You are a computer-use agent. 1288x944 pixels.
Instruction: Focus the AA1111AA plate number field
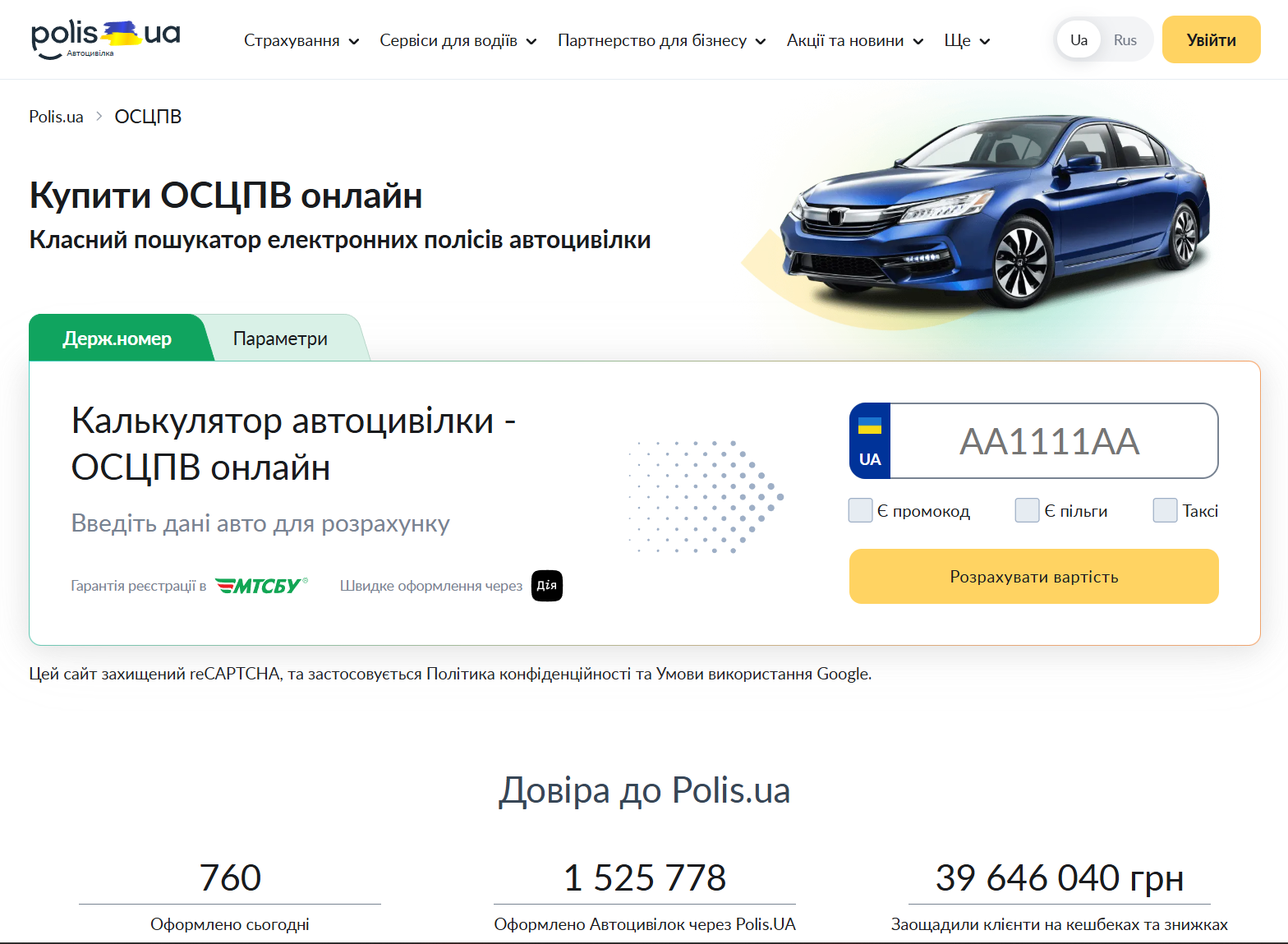pos(1054,441)
